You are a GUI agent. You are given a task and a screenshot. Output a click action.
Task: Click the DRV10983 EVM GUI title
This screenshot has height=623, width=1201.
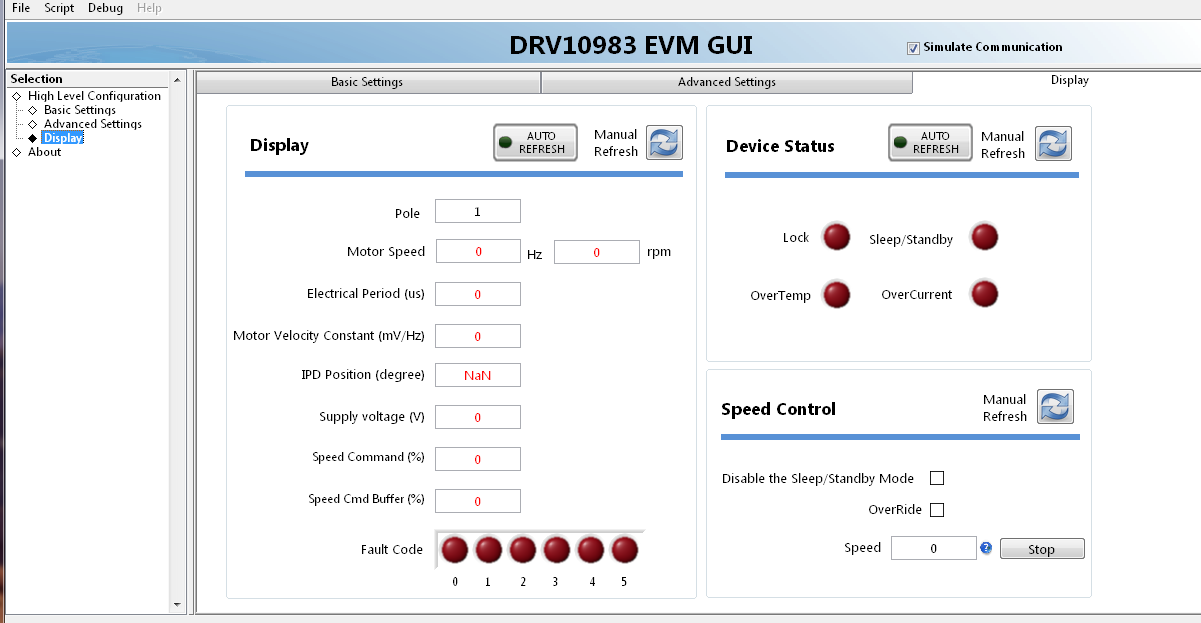pyautogui.click(x=631, y=45)
